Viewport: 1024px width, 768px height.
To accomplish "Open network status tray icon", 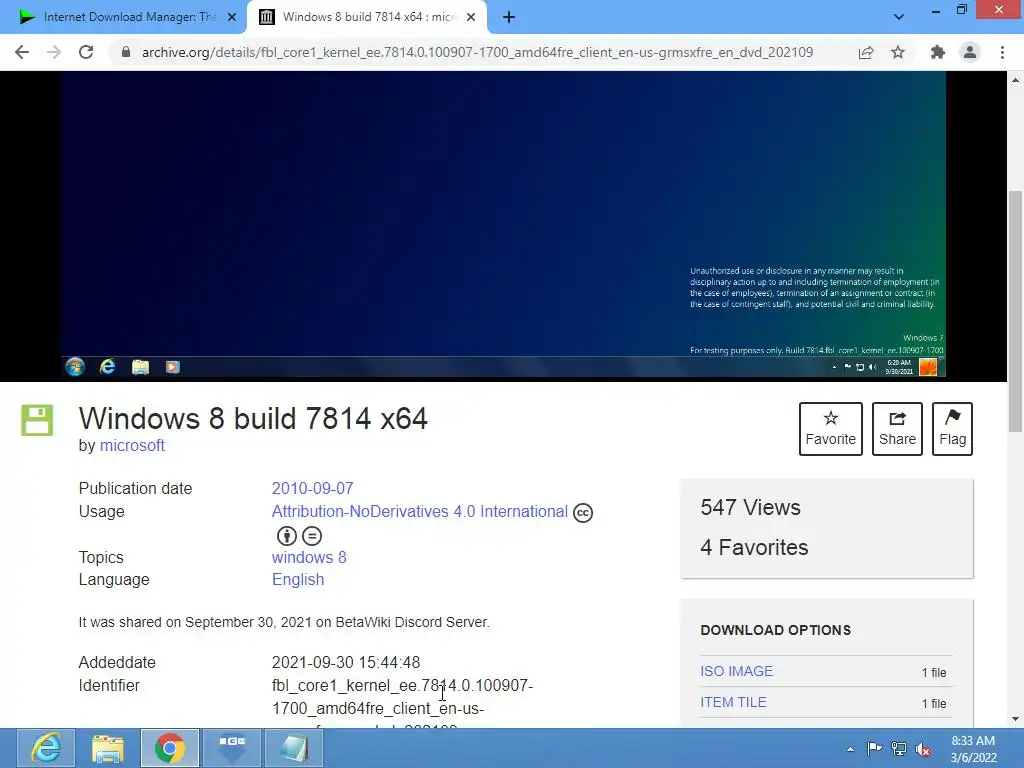I will pyautogui.click(x=899, y=749).
